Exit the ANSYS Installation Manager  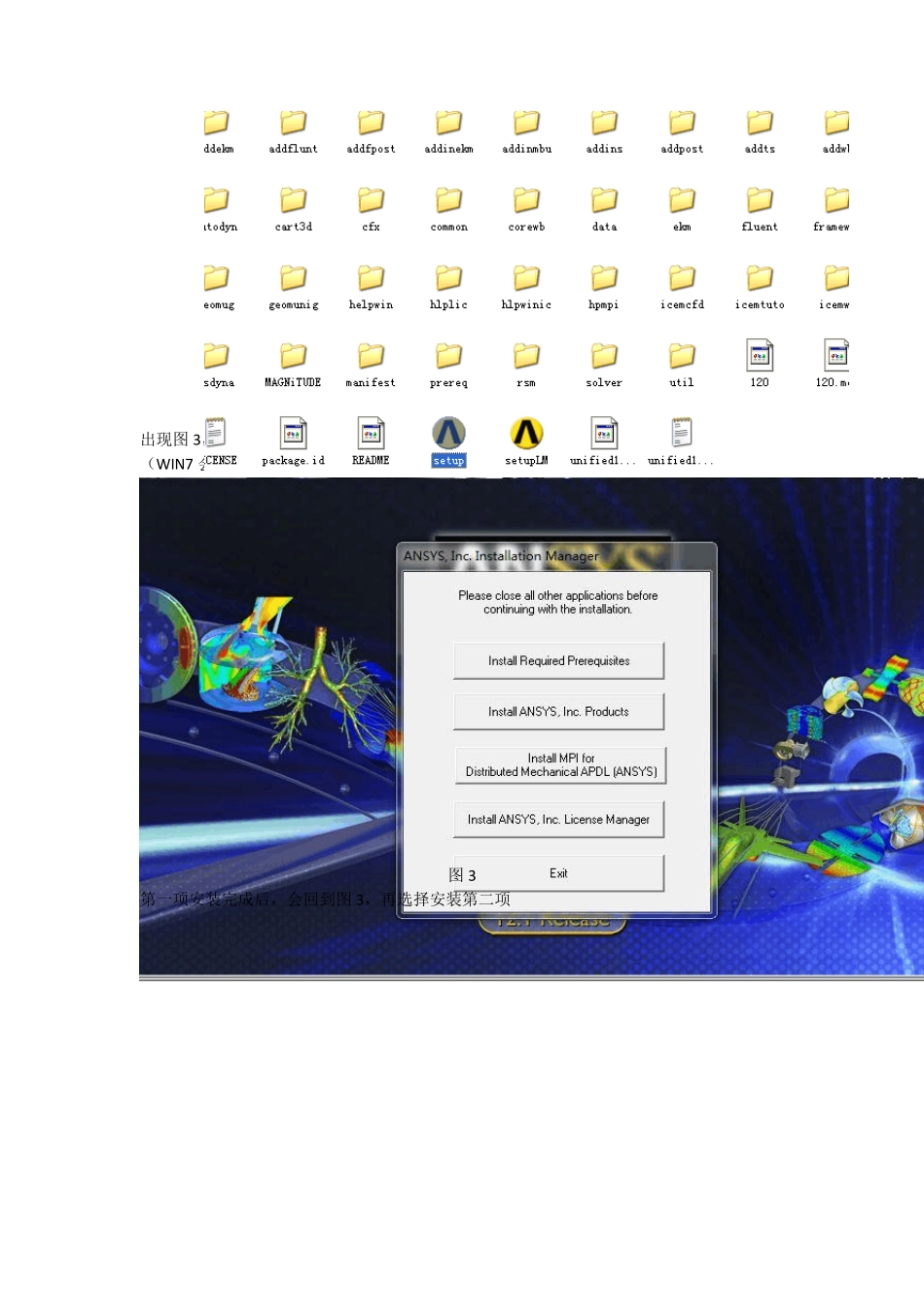tap(558, 873)
